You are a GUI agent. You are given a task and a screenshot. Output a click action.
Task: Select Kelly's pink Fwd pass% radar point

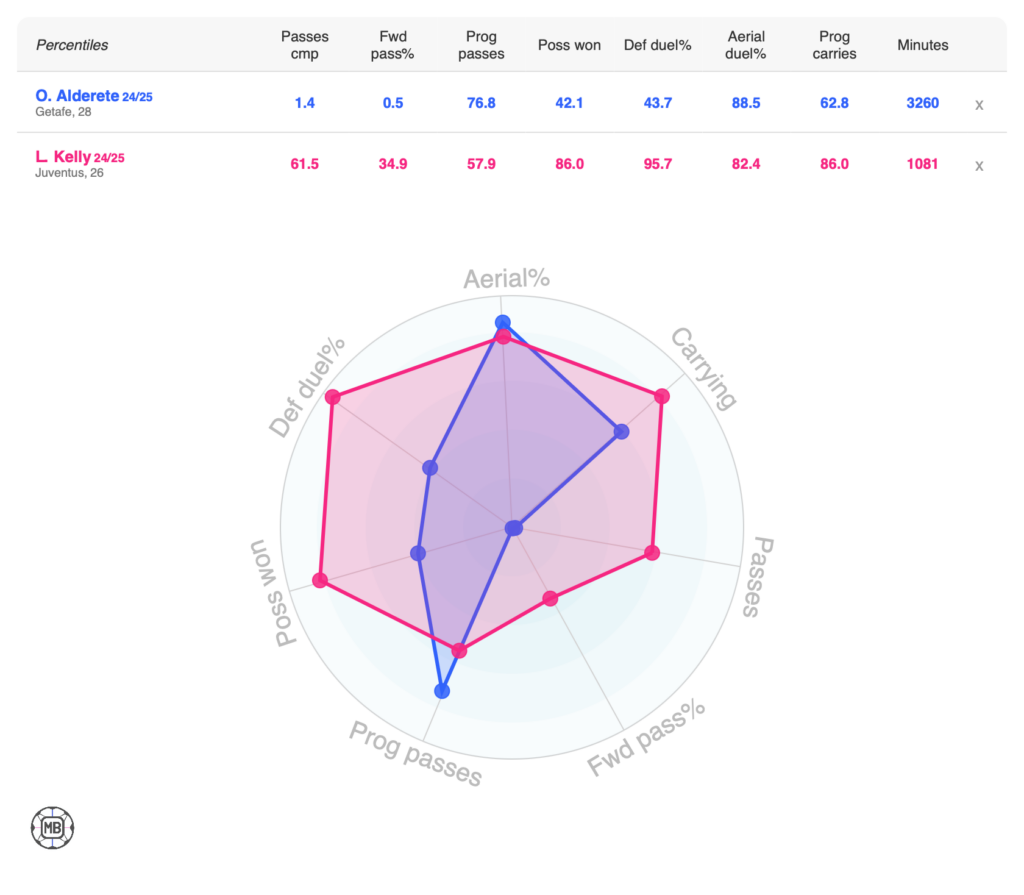point(549,599)
